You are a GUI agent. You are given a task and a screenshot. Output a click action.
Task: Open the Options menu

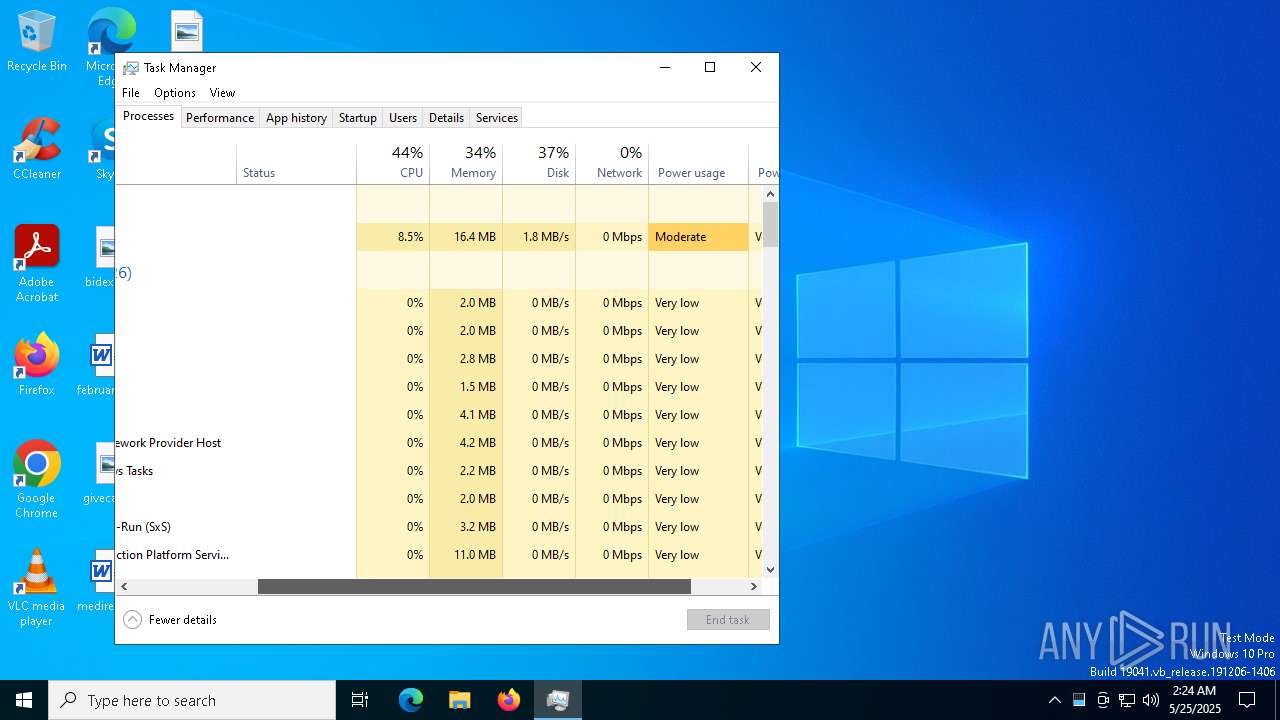pos(175,93)
